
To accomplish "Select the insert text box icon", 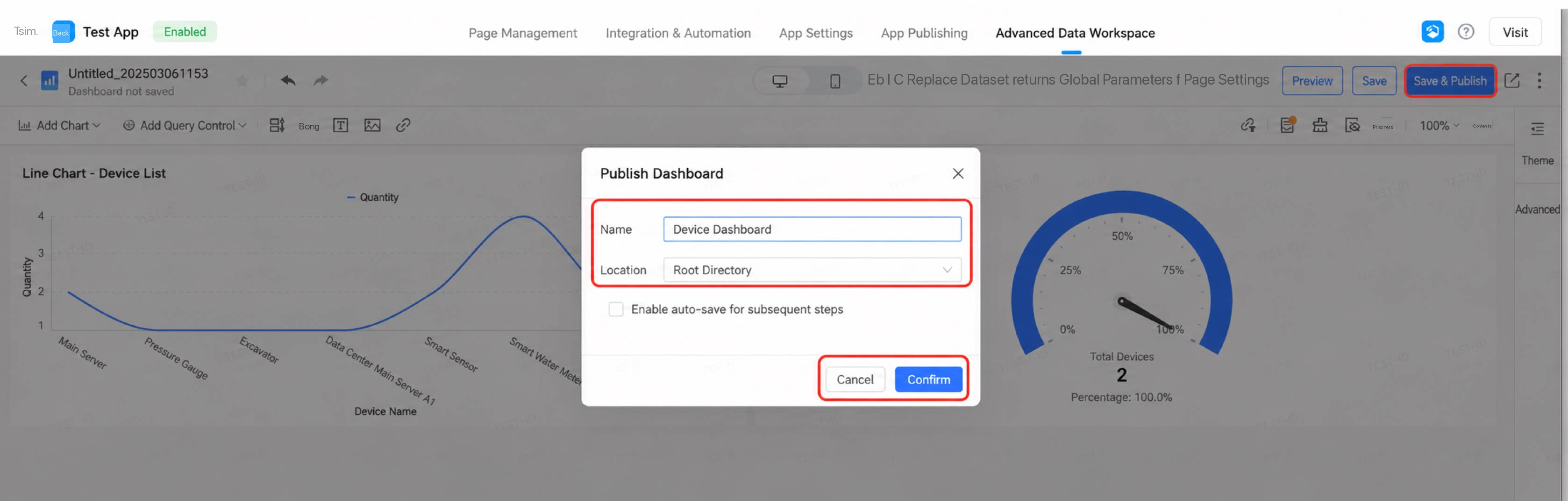I will 340,125.
